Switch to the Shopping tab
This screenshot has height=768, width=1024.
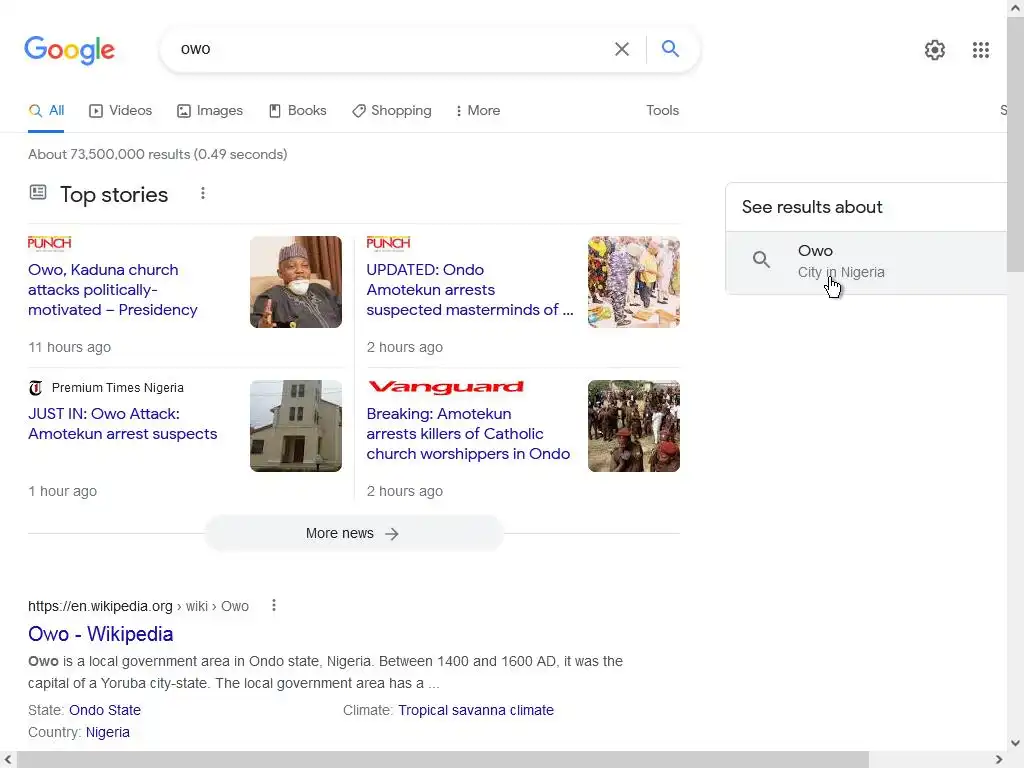(x=392, y=110)
